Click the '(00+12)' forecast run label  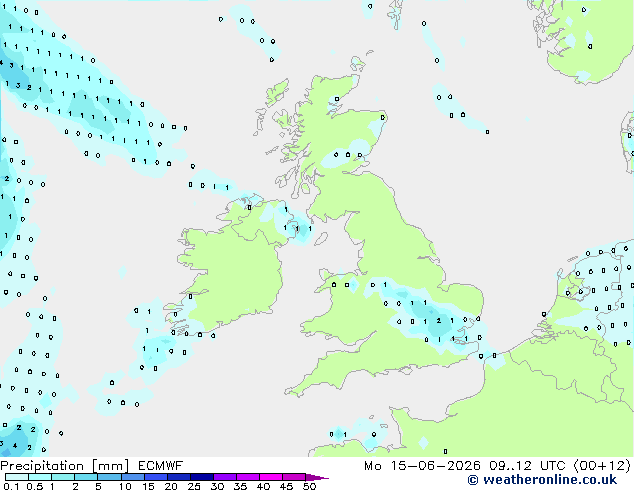[602, 466]
